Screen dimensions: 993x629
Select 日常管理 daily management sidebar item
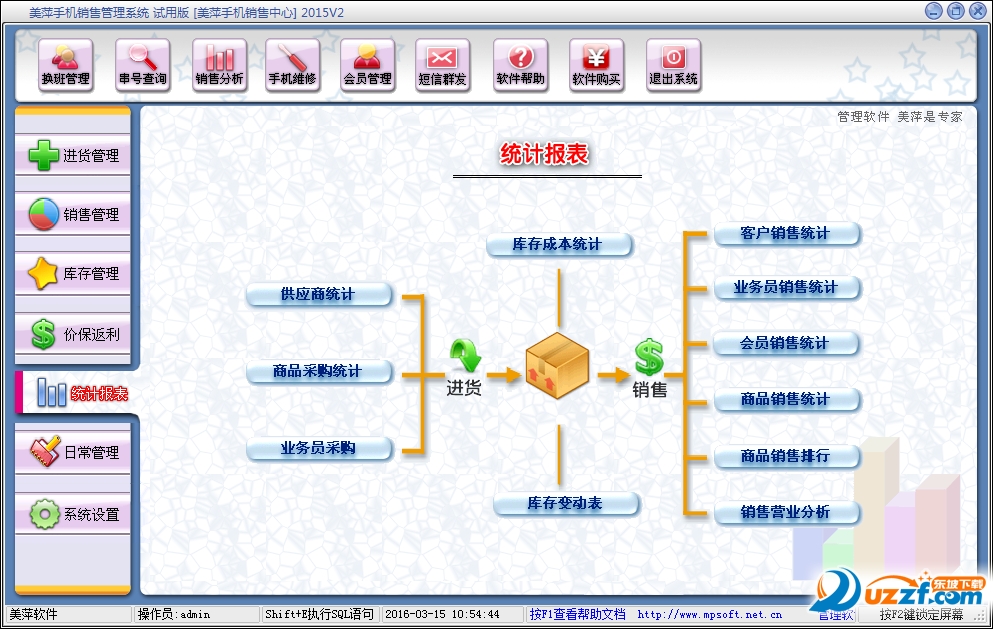click(x=73, y=452)
